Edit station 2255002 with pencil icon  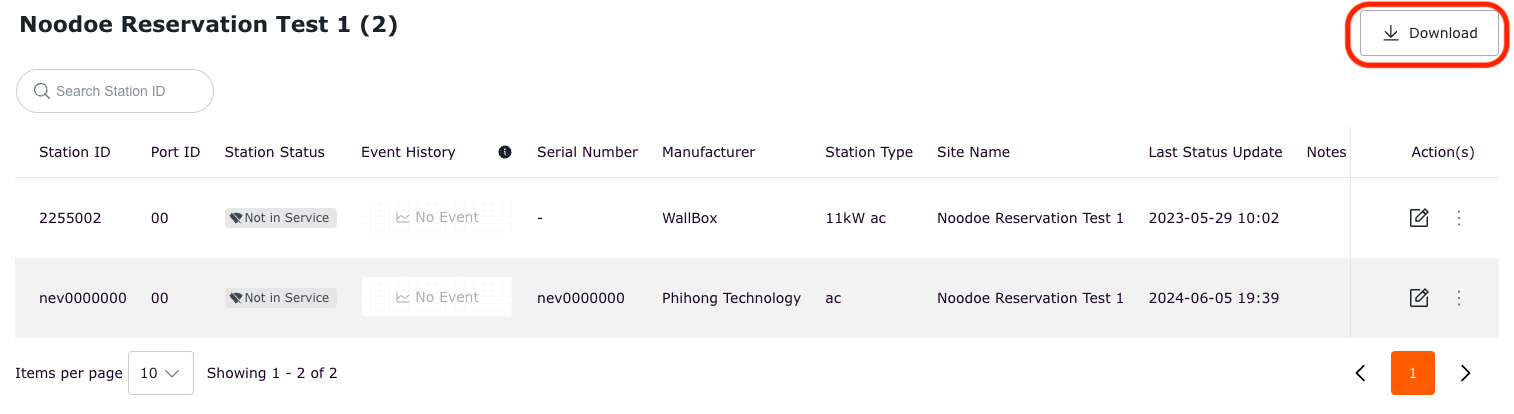[x=1418, y=217]
